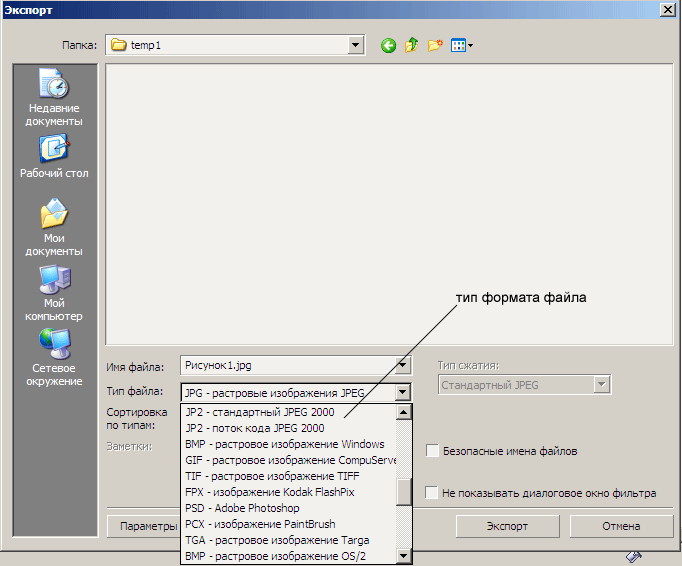Click scroll-down arrow of file type list
682x566 pixels.
(404, 556)
